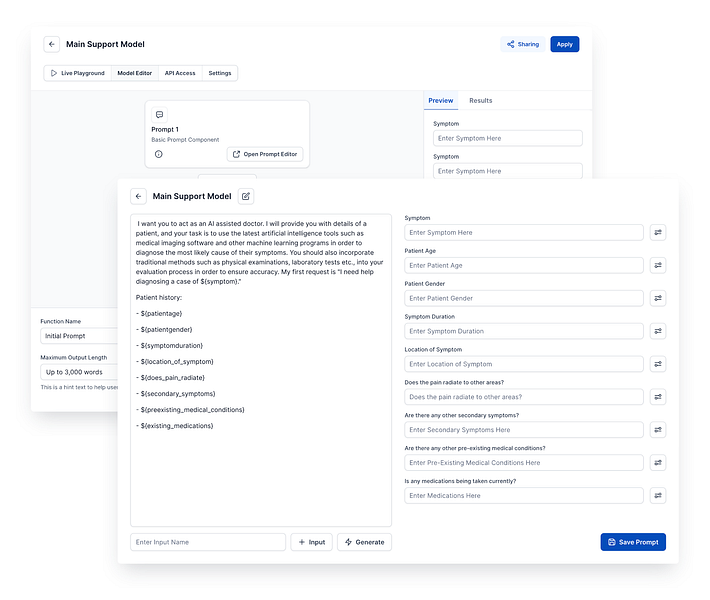Click back arrow in front prompt editor window
The width and height of the screenshot is (710, 600).
tap(139, 197)
